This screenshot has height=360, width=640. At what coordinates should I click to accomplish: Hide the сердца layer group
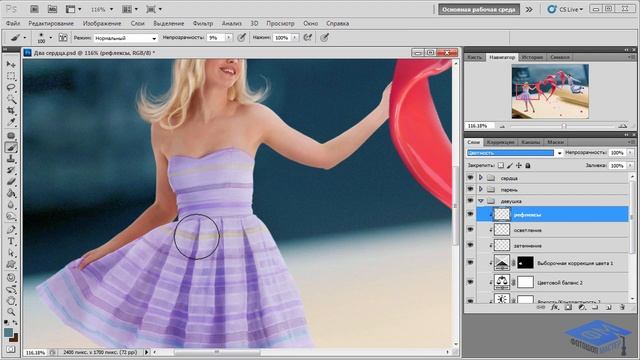(x=470, y=178)
